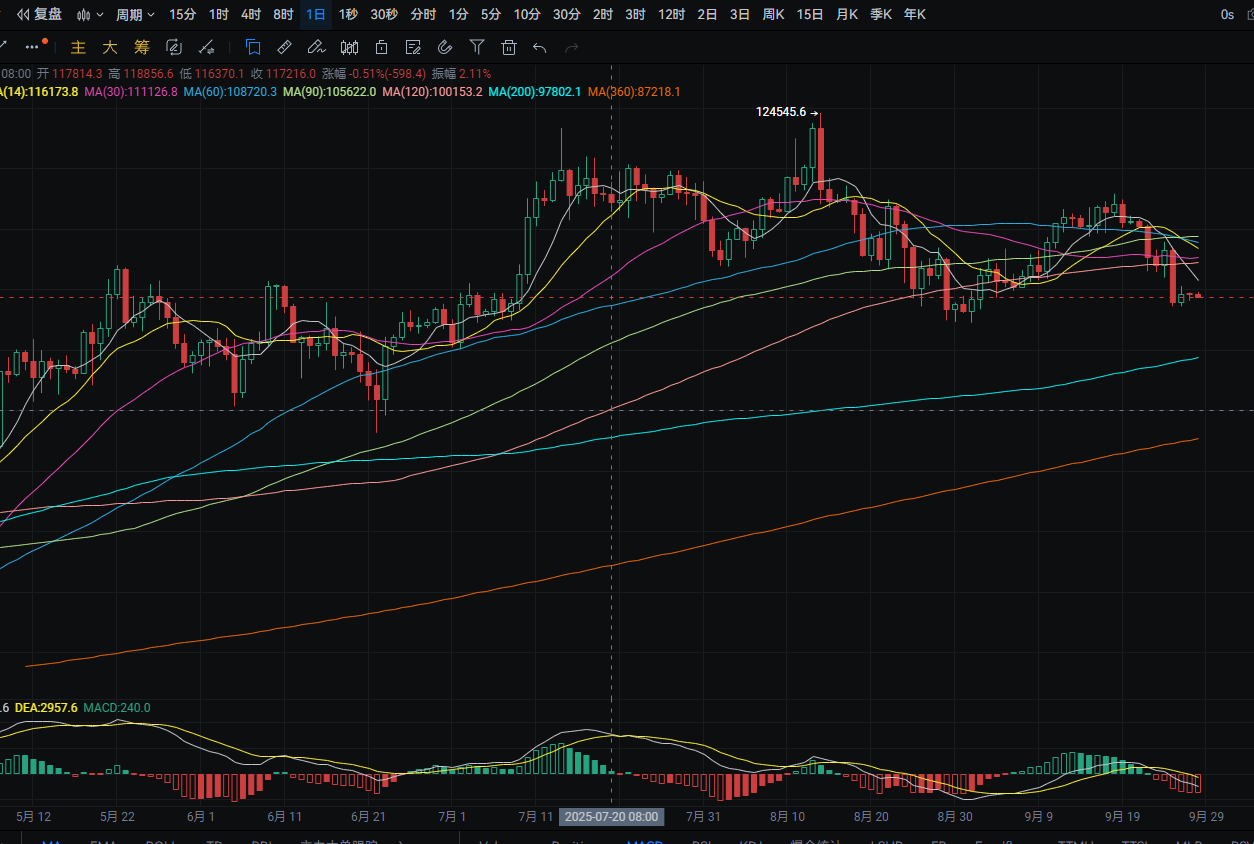The image size is (1254, 844).
Task: Choose the 月K monthly interval
Action: pyautogui.click(x=847, y=14)
